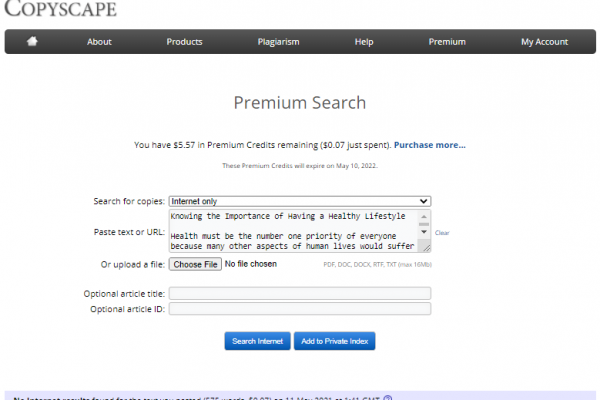Screen dimensions: 600x400
Task: Click the text box scroll up arrow
Action: point(424,216)
